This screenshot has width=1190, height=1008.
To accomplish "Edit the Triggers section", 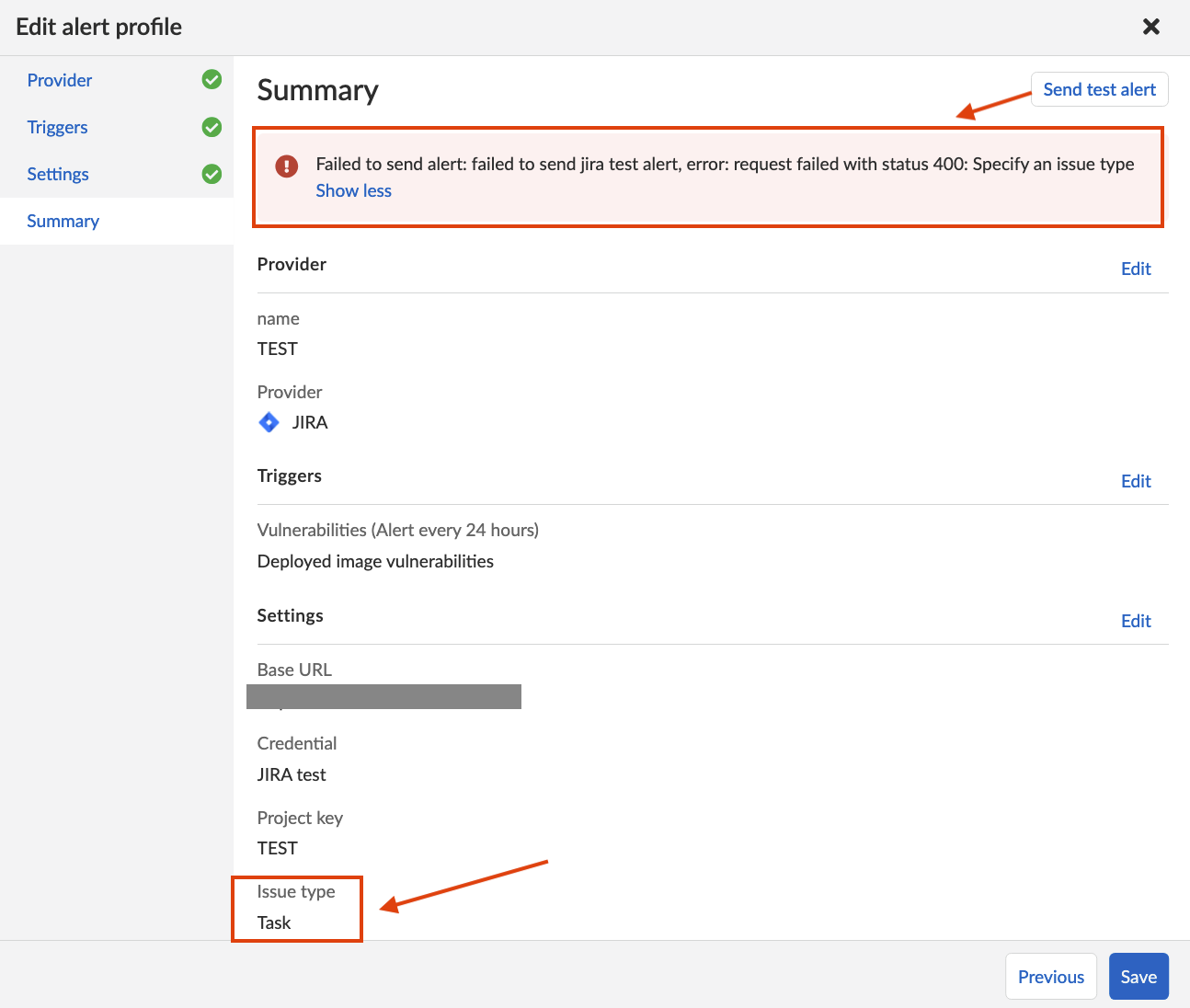I will pos(1136,481).
